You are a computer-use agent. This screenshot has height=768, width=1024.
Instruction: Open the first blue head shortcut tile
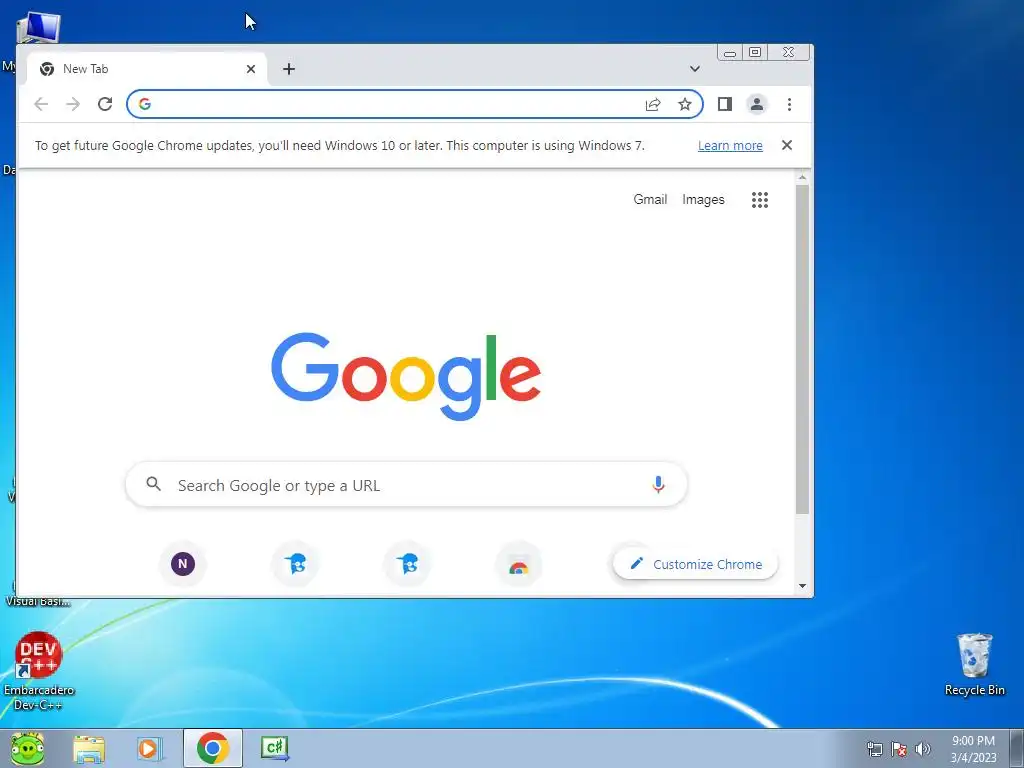(x=295, y=564)
